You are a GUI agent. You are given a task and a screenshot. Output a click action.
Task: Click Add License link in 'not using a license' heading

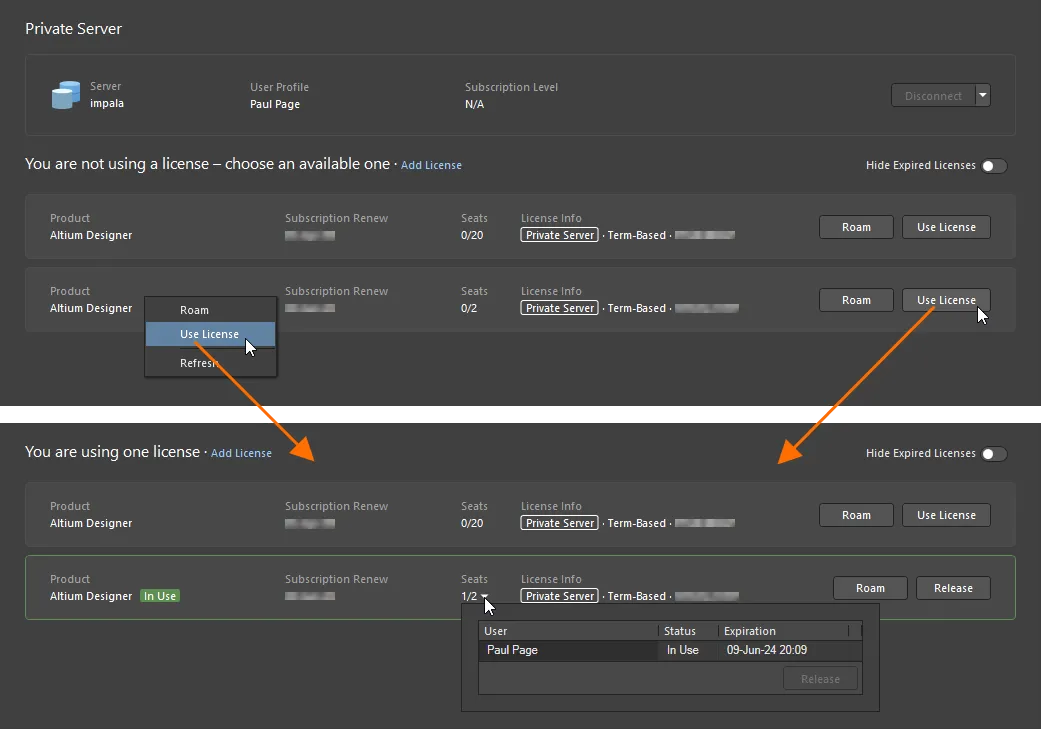tap(431, 165)
